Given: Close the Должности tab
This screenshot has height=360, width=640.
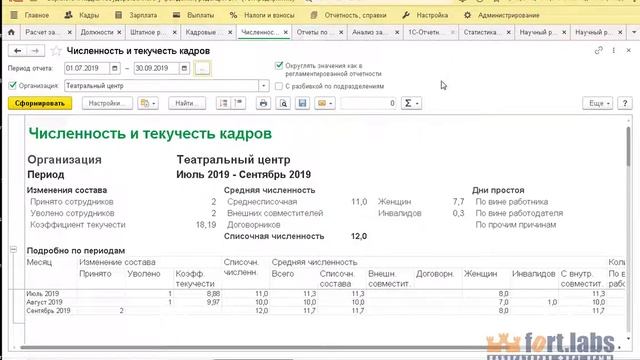Looking at the screenshot, I should (119, 32).
